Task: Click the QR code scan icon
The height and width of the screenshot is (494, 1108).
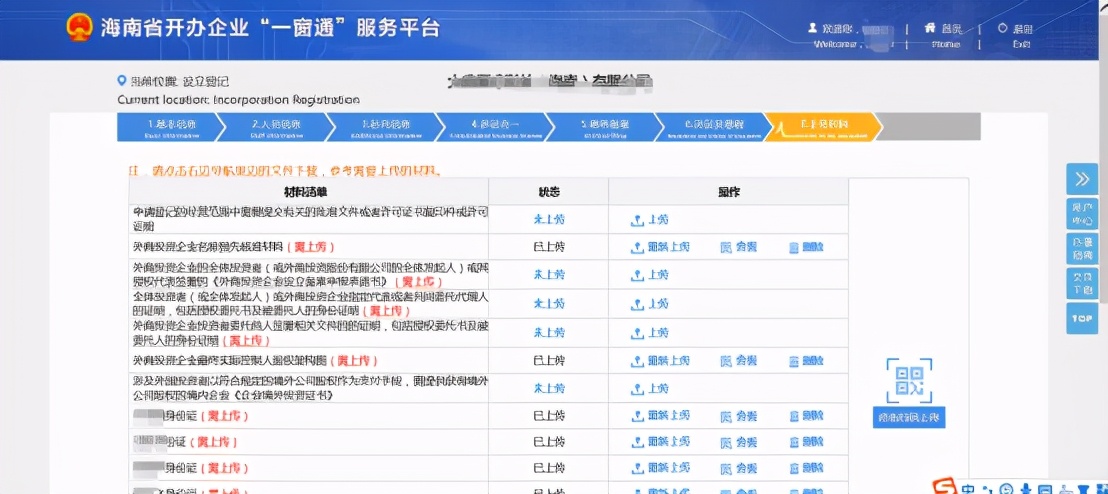Action: tap(908, 379)
